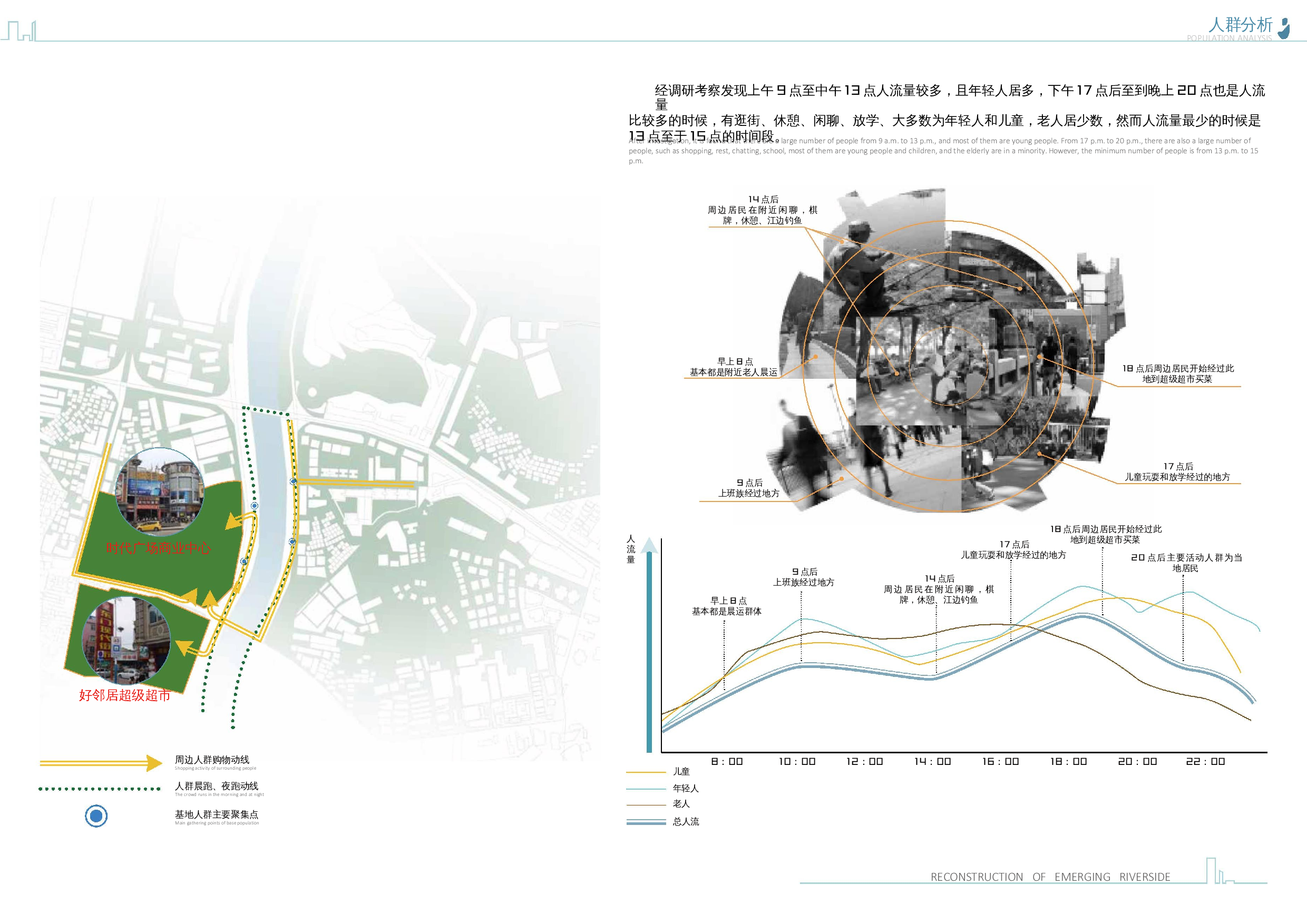Open the 时代广场商业中心 circular photo
Screen dimensions: 1307x924
tap(160, 492)
